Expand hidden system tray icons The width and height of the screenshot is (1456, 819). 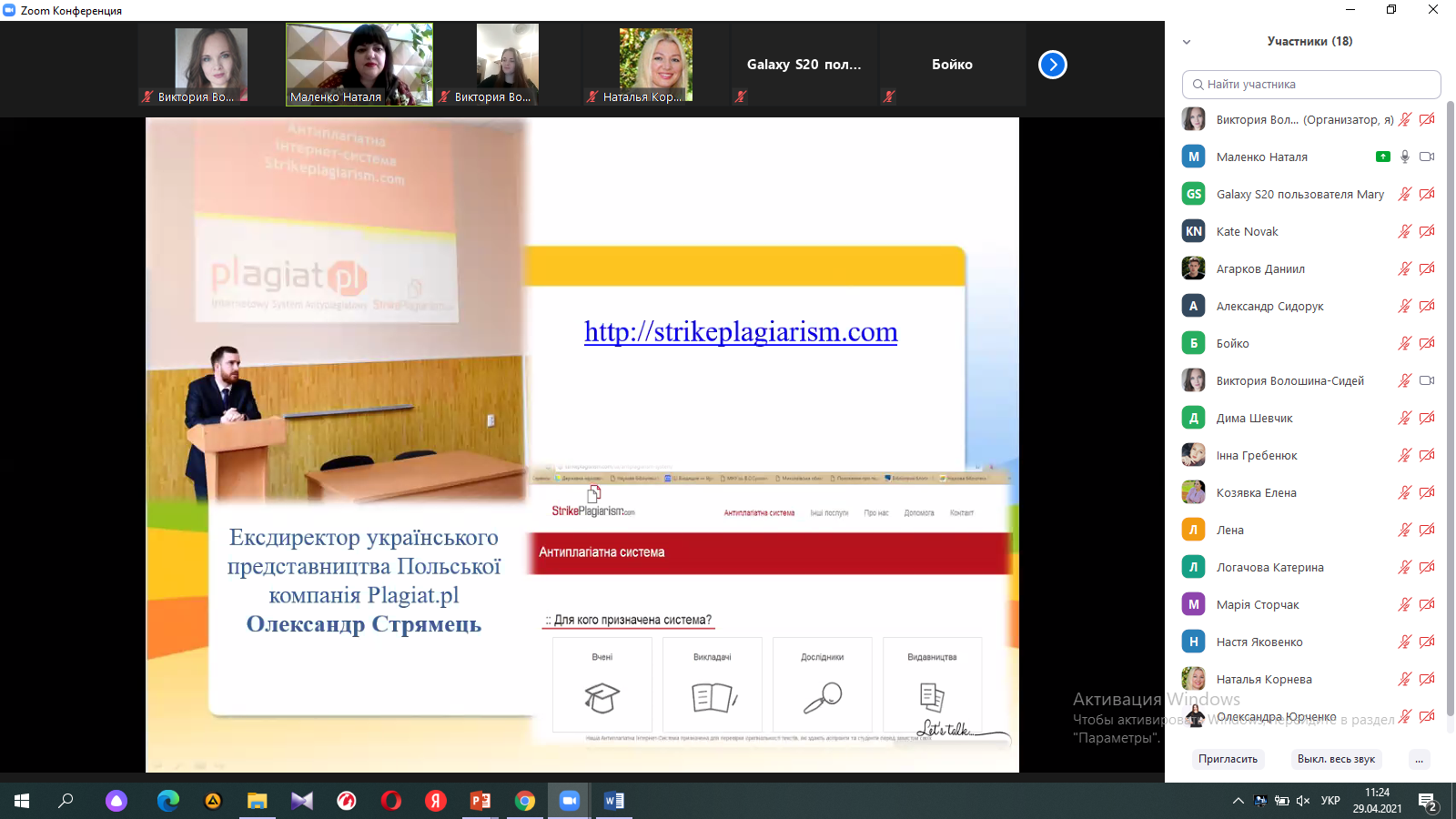1238,801
